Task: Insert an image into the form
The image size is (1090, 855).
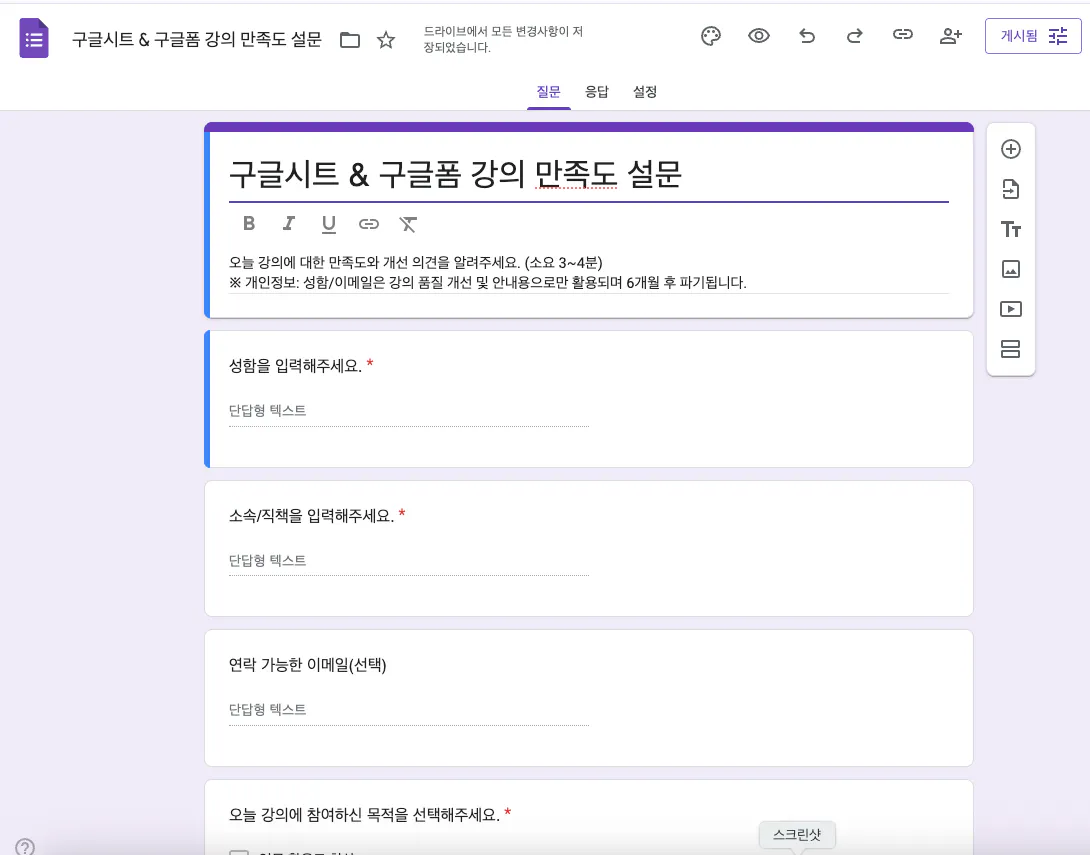Action: (1011, 269)
